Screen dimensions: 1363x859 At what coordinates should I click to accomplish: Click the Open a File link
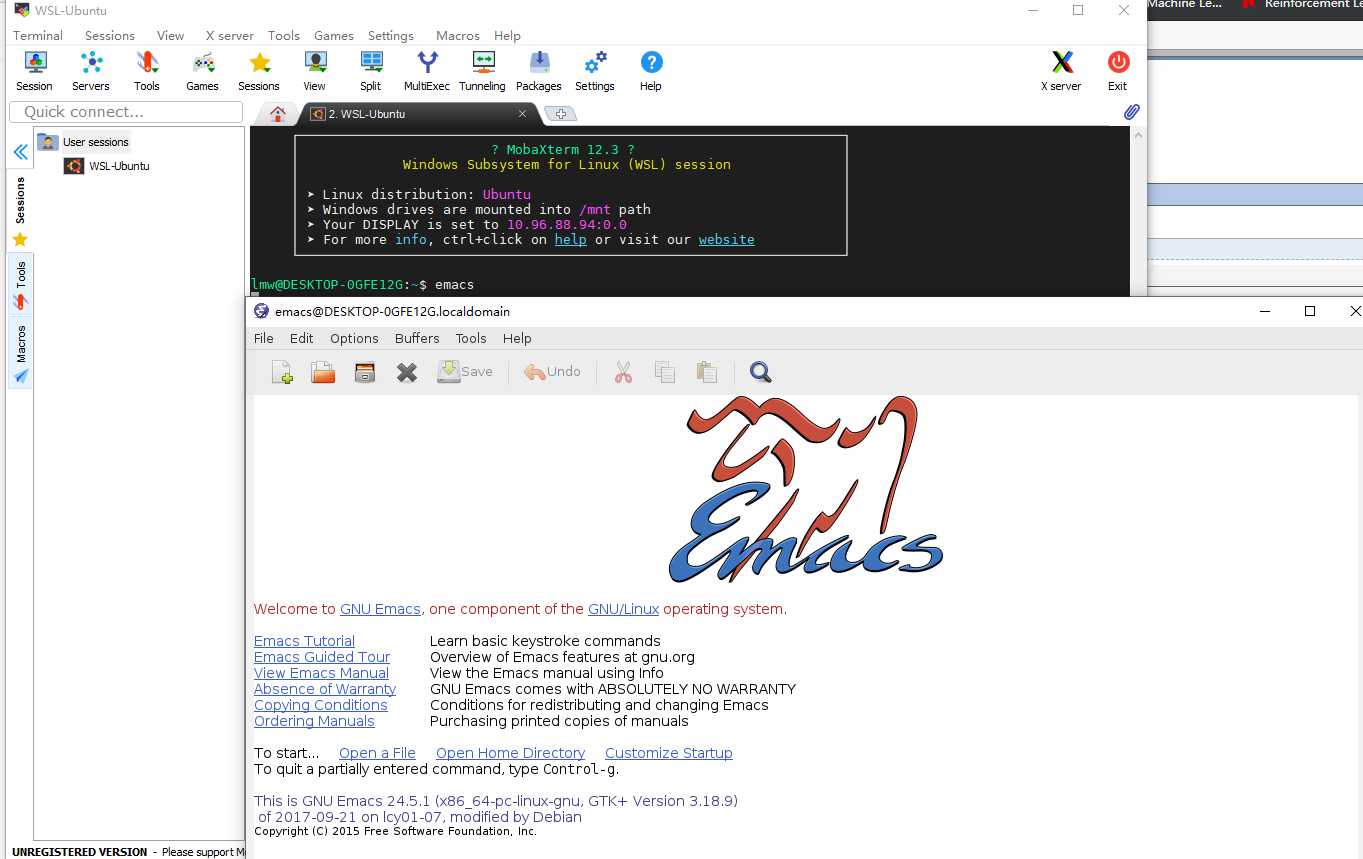[x=377, y=753]
